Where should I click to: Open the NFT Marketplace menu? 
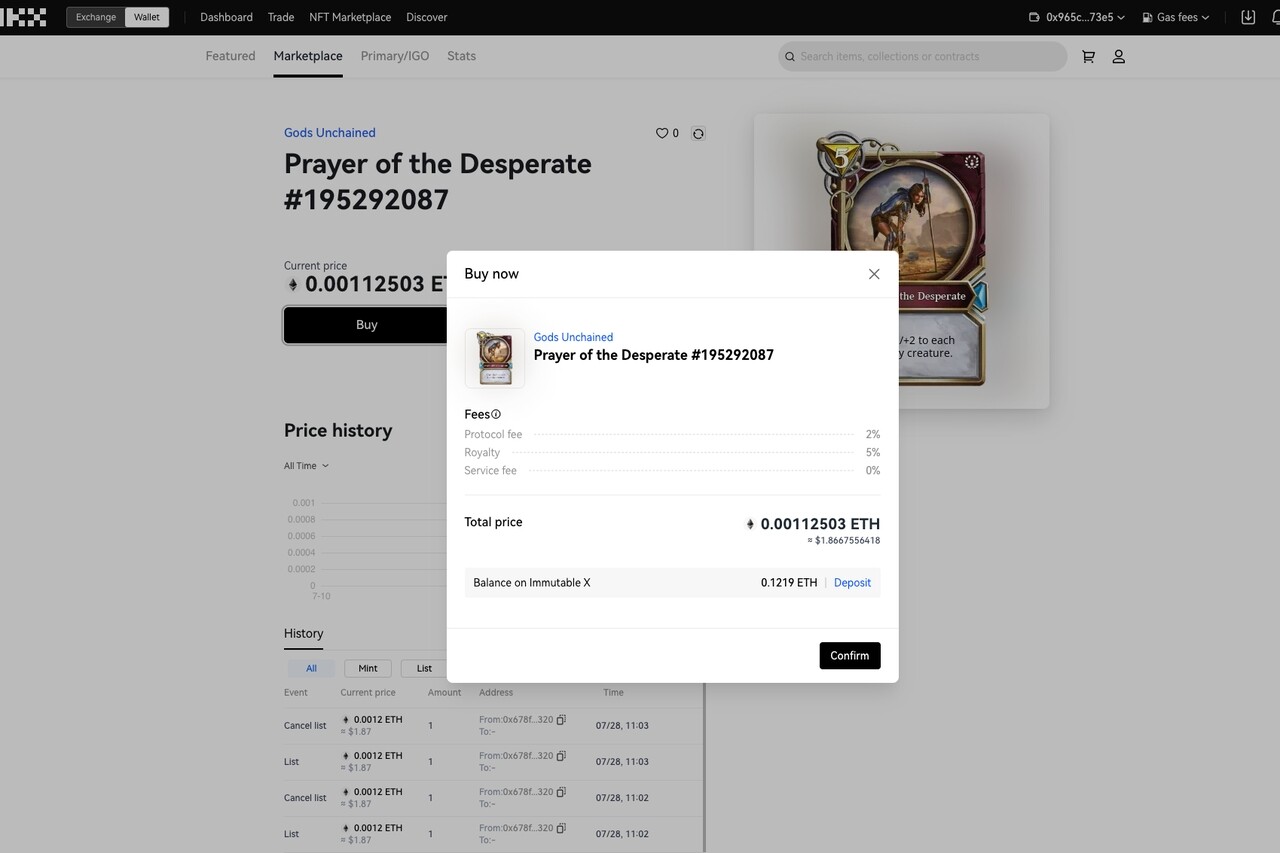(x=350, y=17)
